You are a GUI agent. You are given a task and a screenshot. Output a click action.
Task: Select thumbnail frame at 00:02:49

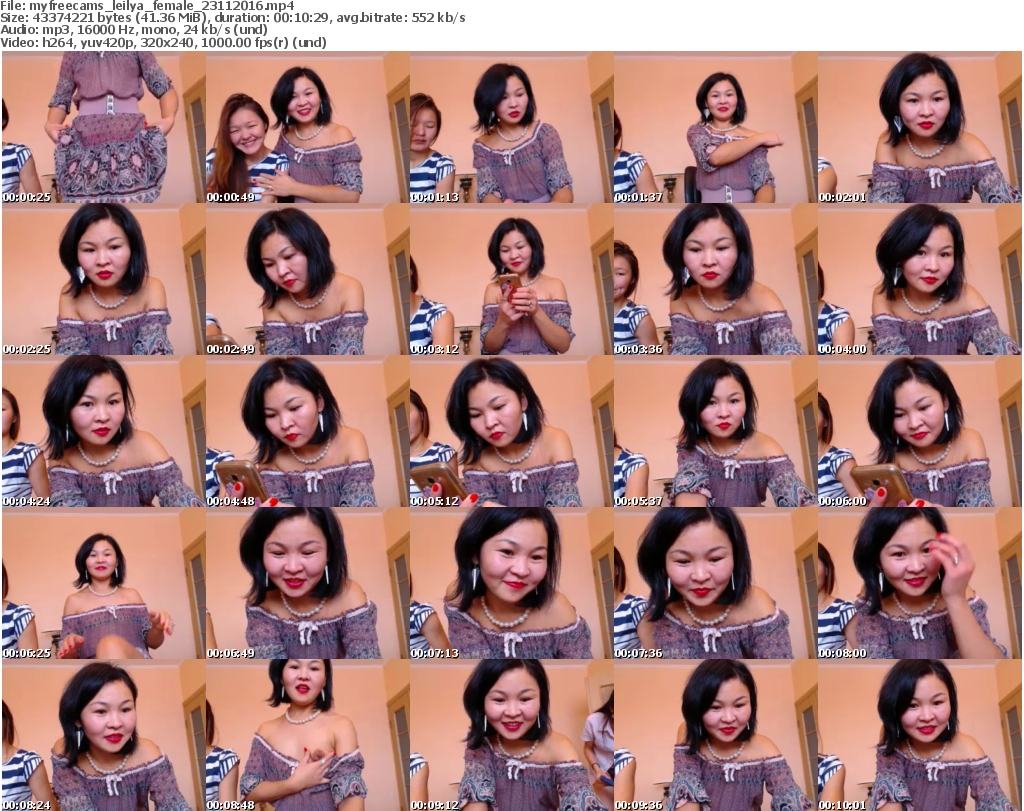[x=308, y=279]
